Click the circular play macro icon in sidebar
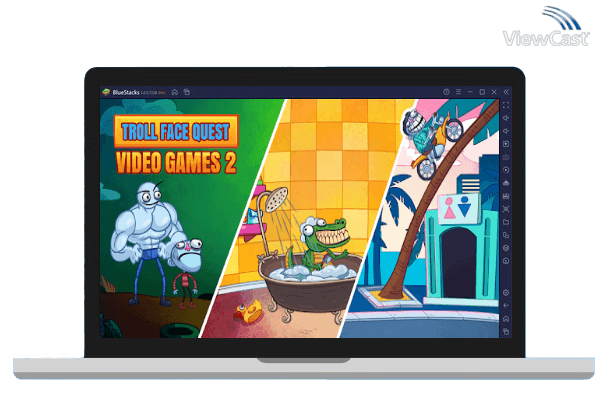Screen dimensions: 602x414 tap(506, 170)
